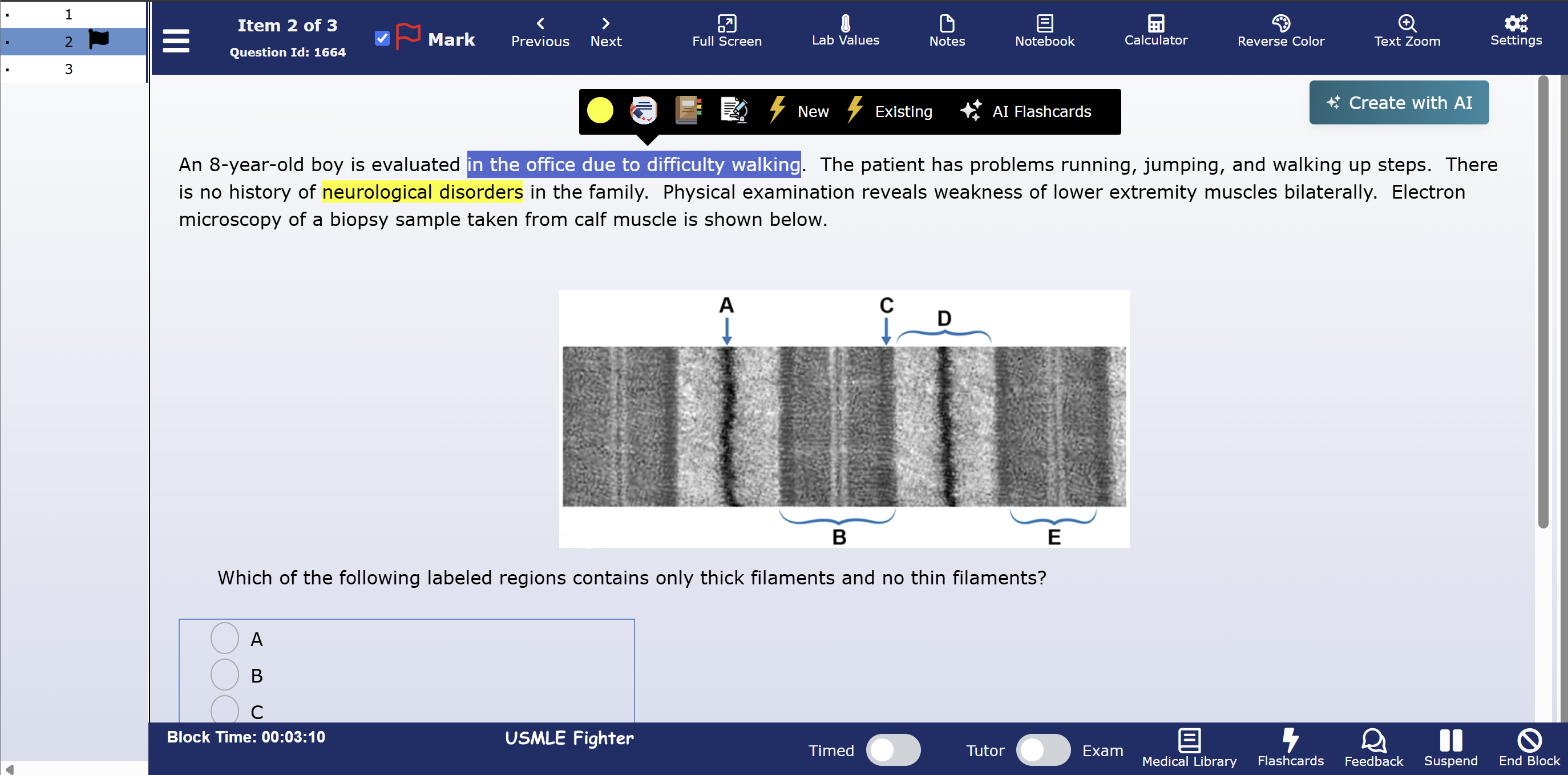1568x775 pixels.
Task: Toggle Reverse Color mode
Action: tap(1280, 30)
